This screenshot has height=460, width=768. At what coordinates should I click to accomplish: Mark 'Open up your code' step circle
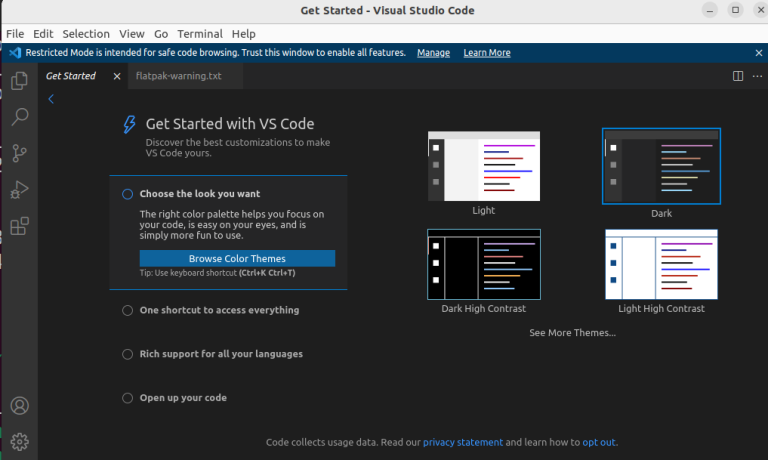coord(127,398)
